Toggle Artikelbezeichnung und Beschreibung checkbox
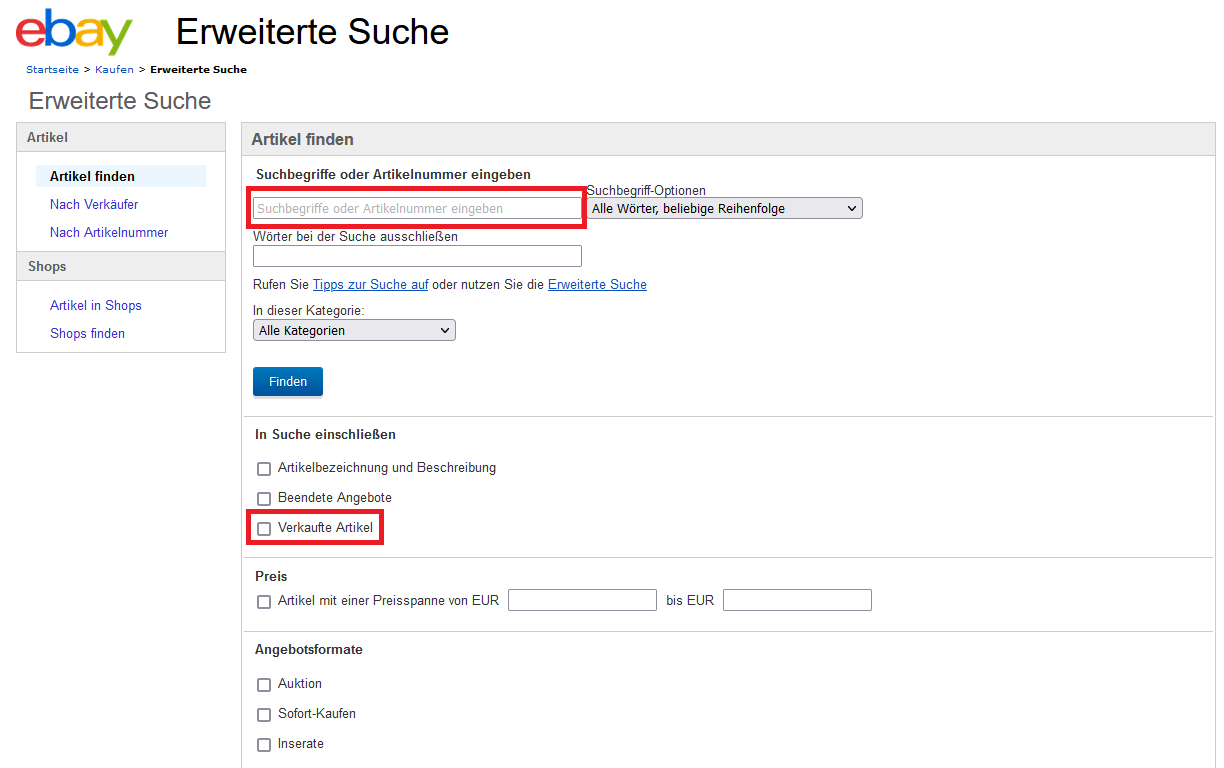1224x768 pixels. tap(264, 468)
